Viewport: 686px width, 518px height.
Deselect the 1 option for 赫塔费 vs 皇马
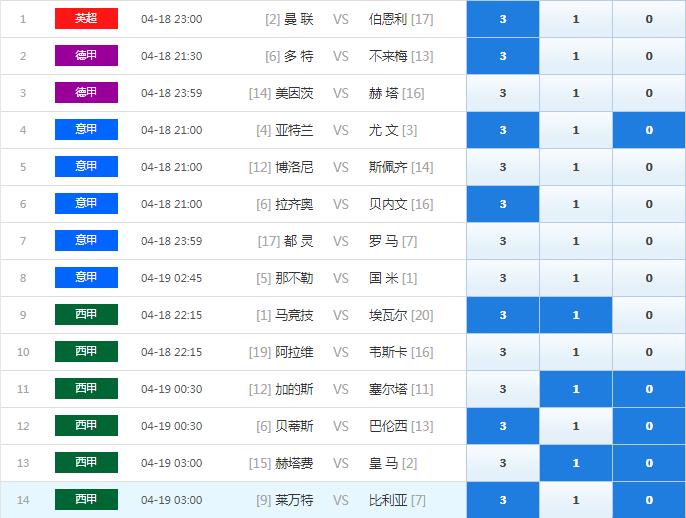576,463
